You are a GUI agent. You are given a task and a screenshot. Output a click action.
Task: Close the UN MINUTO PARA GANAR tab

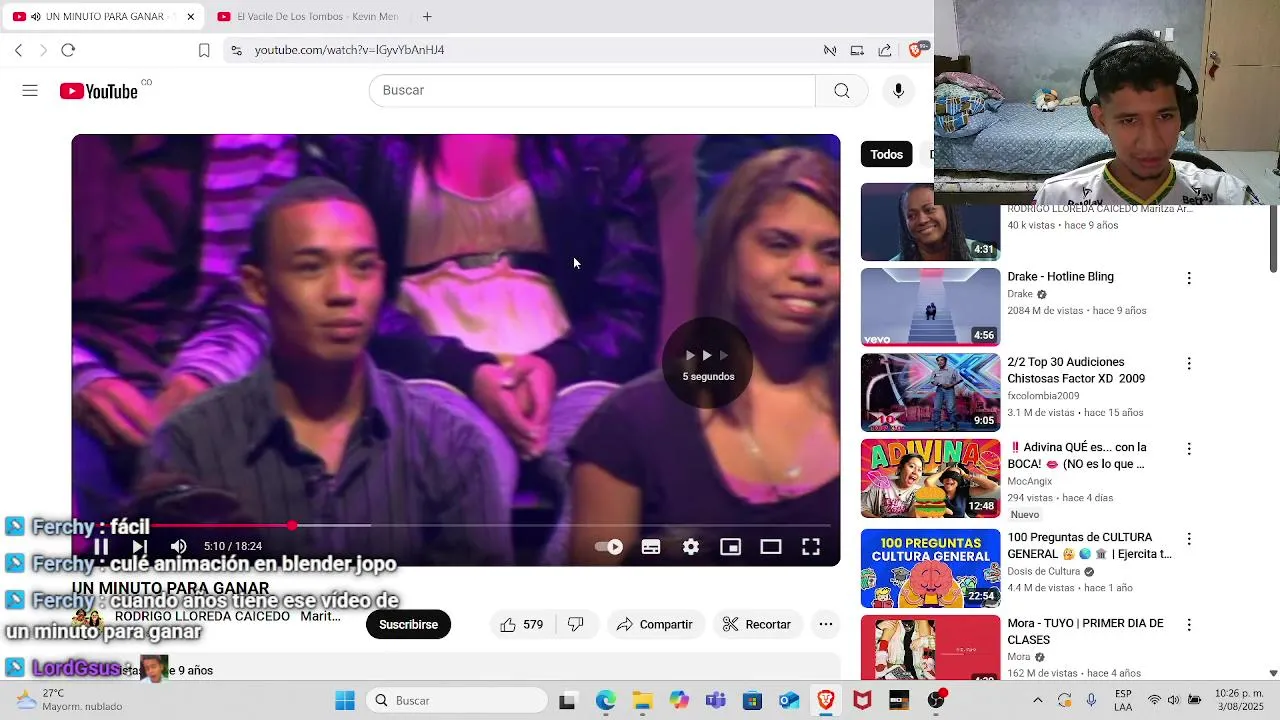190,17
